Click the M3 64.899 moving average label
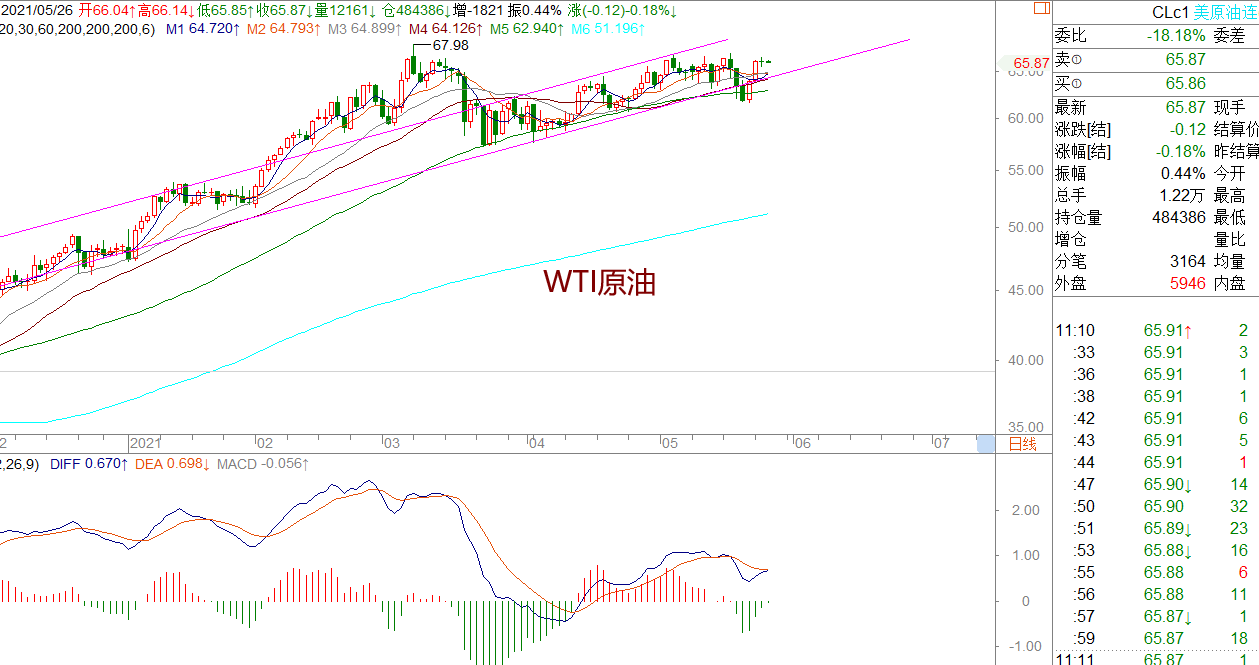The height and width of the screenshot is (665, 1259). click(365, 29)
